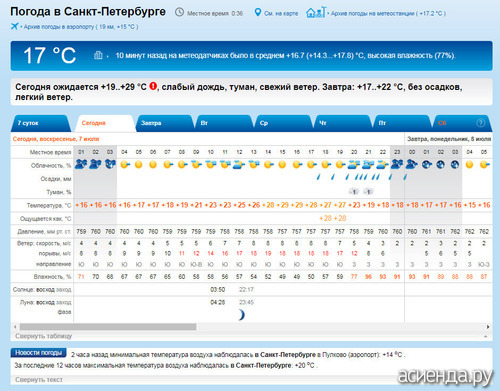
Task: Click the gust value 19
Action: tap(268, 253)
